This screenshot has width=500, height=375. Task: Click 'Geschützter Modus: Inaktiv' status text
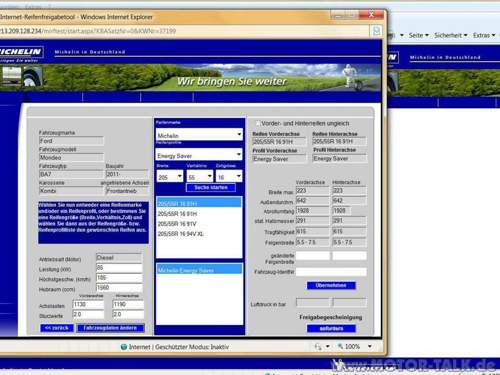192,347
